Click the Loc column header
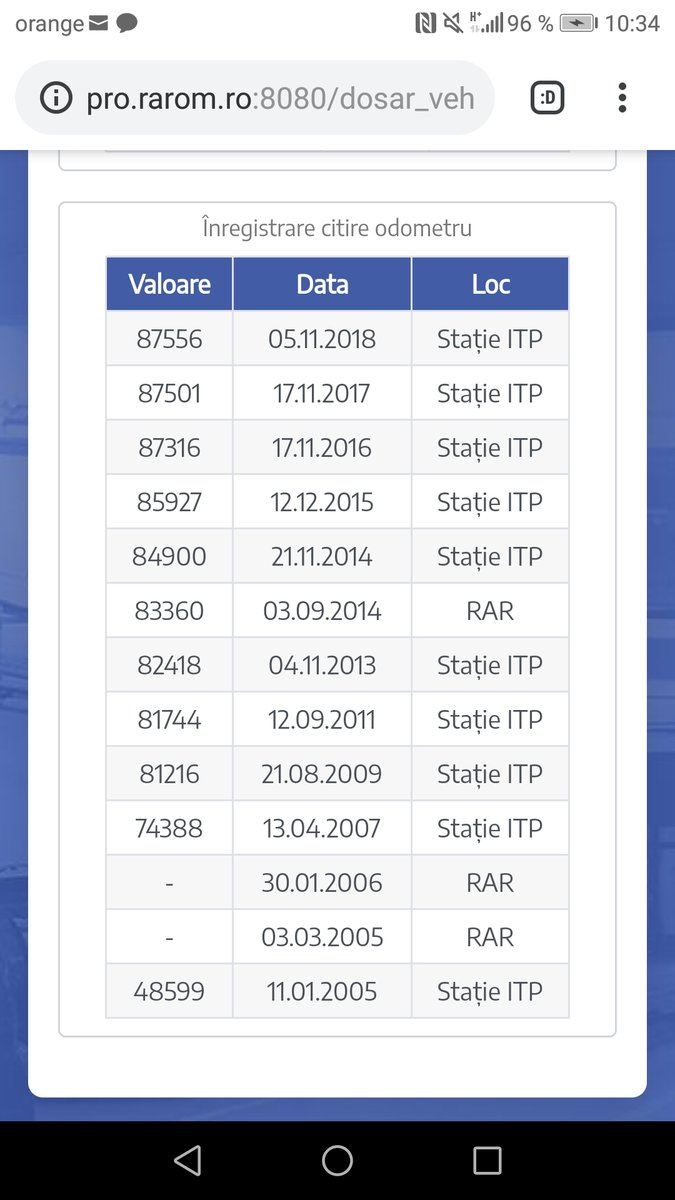Viewport: 675px width, 1200px height. [490, 284]
